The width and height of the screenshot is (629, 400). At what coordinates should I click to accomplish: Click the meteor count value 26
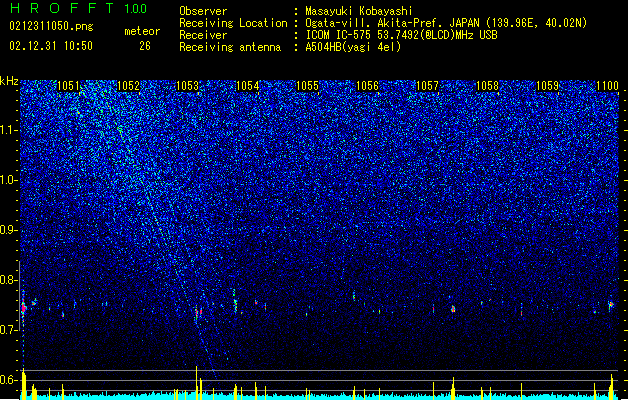145,46
